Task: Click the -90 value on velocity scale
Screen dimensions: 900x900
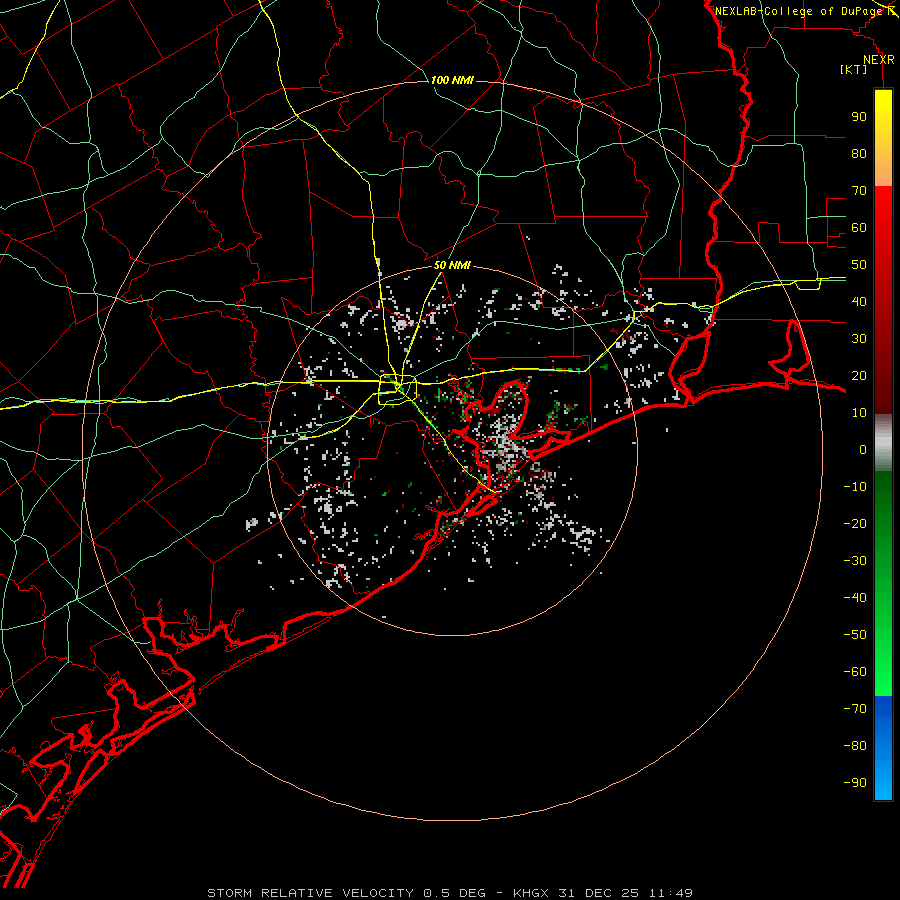Action: 855,783
